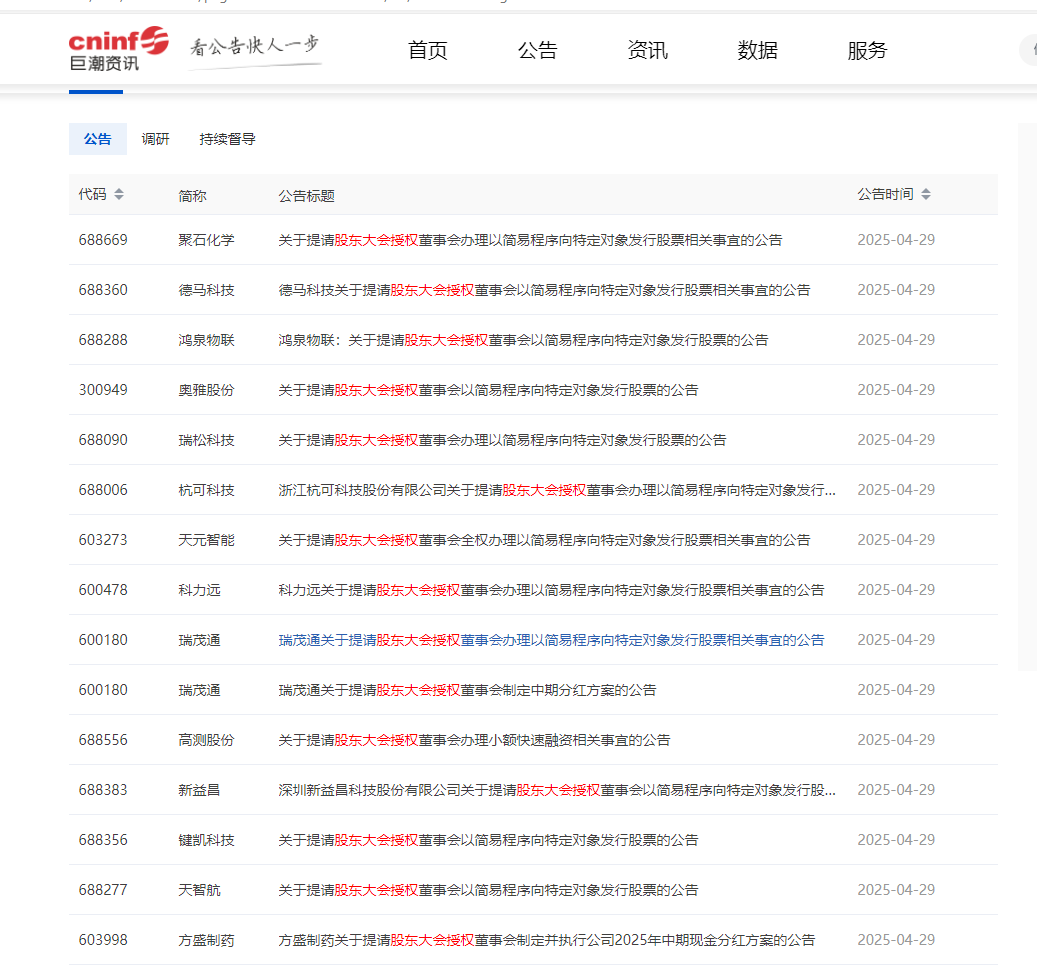Open 鸿泉物联 announcement title link
This screenshot has height=975, width=1037.
tap(523, 340)
